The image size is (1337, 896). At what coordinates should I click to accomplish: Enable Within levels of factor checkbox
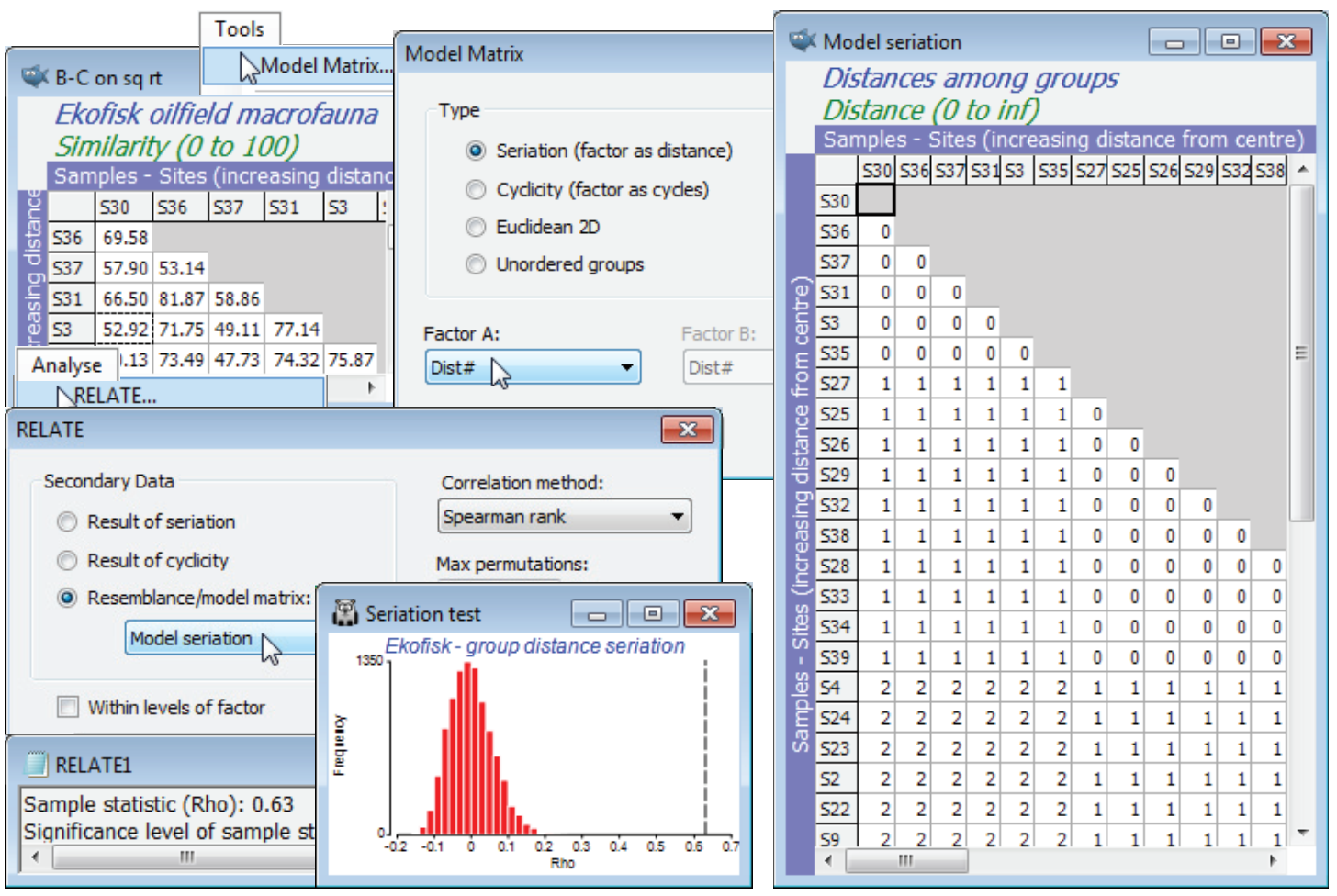tap(68, 707)
